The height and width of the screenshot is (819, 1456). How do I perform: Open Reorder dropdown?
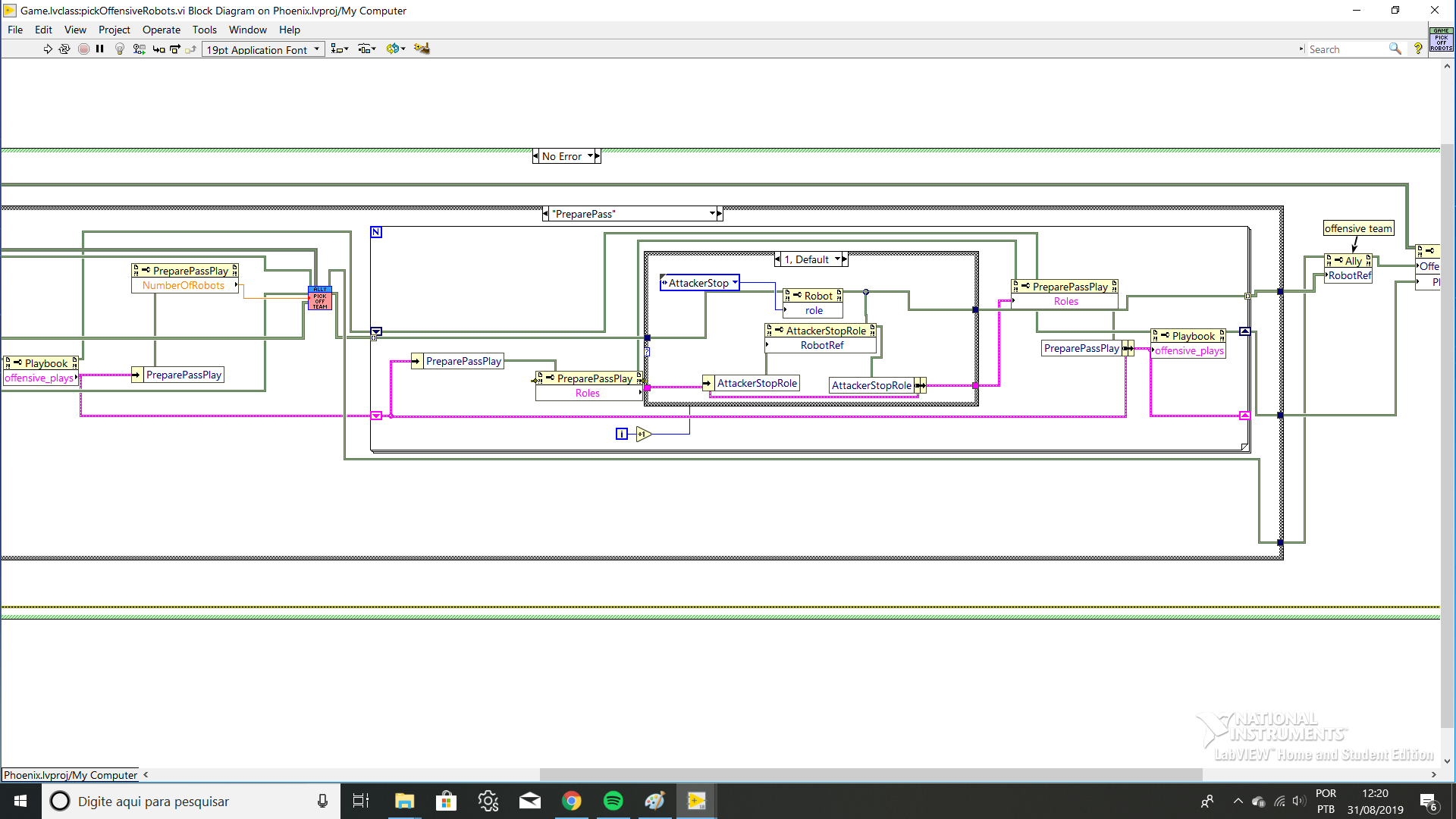(x=396, y=49)
